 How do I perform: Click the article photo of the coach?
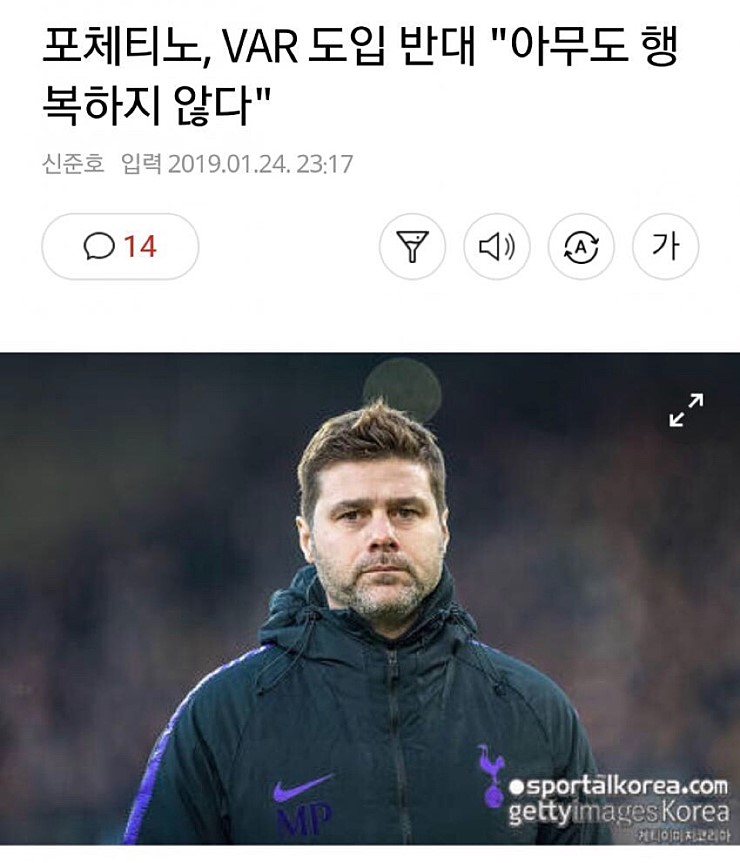[370, 598]
